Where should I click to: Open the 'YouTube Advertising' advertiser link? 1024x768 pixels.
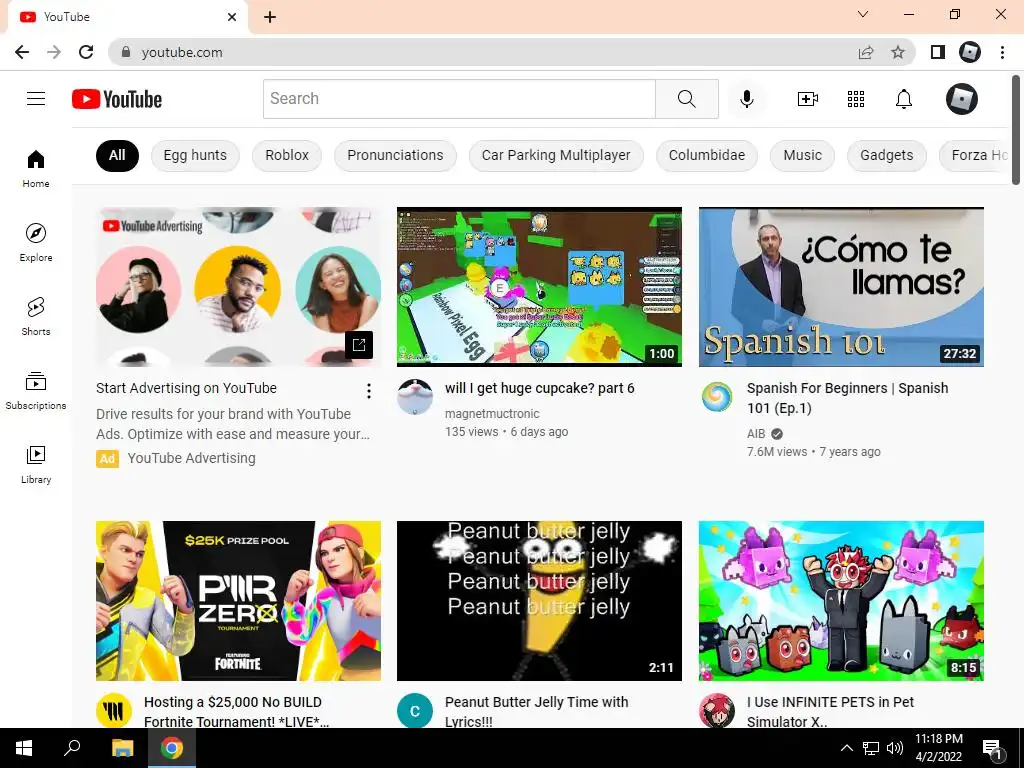pyautogui.click(x=191, y=458)
